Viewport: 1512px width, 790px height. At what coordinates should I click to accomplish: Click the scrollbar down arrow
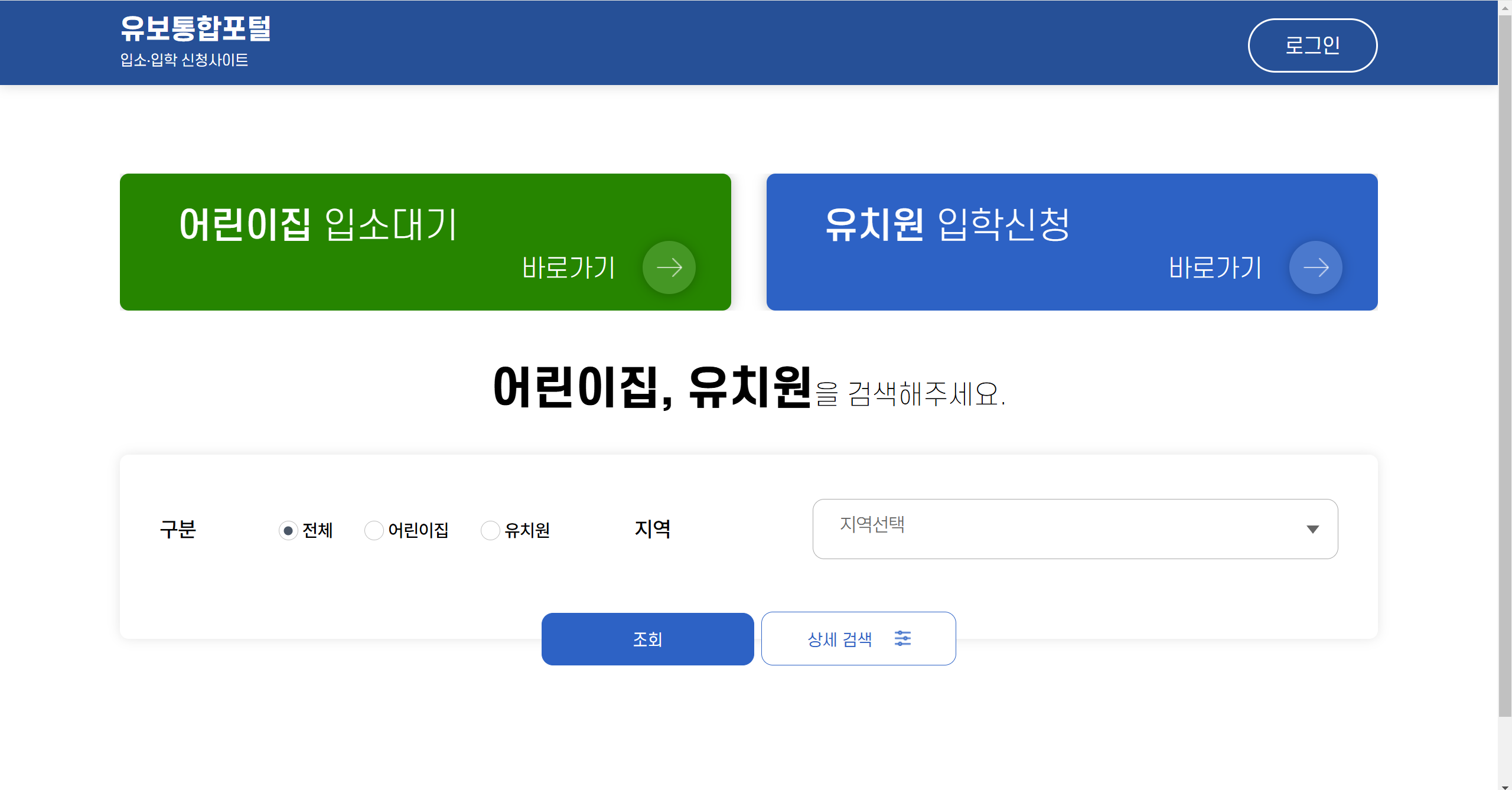pyautogui.click(x=1505, y=785)
